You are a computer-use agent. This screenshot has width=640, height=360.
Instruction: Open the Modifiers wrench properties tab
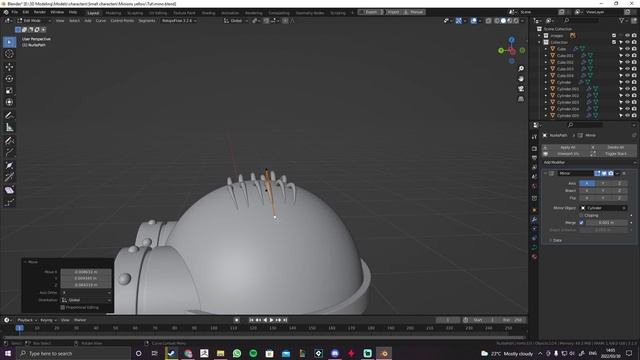(534, 220)
